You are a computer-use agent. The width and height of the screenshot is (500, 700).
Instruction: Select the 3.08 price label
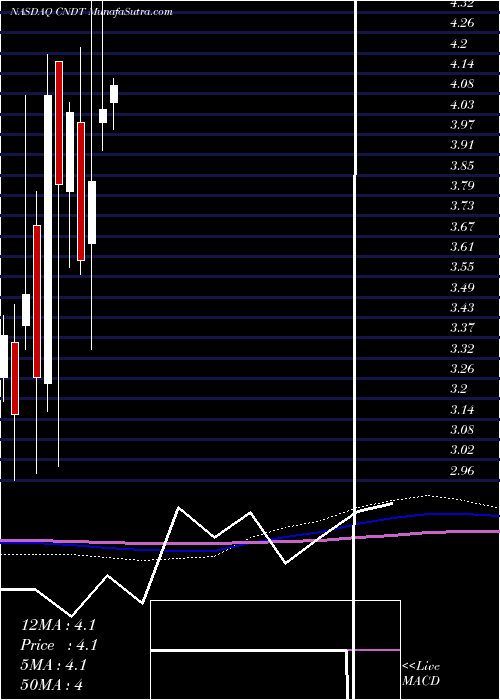[462, 429]
